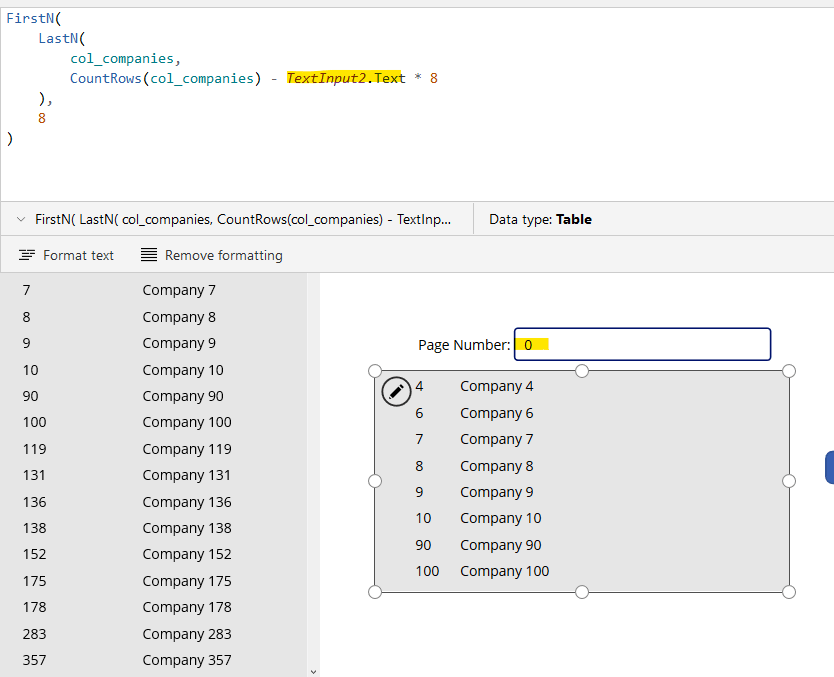Click the Data type: Table label

pos(540,219)
